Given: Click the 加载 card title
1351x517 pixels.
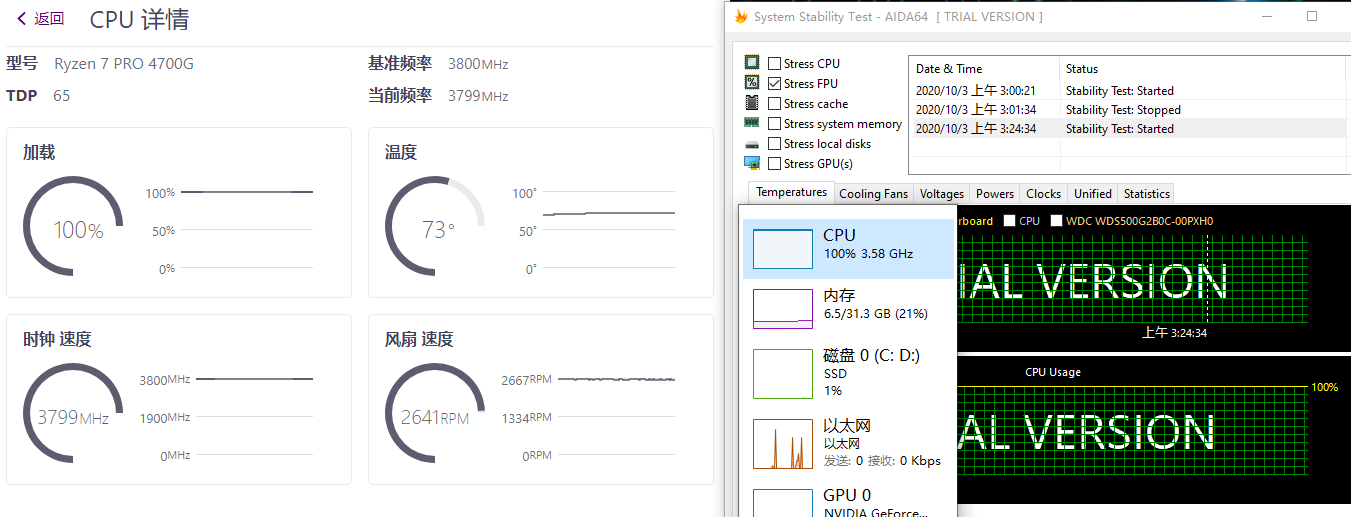Looking at the screenshot, I should [x=39, y=152].
